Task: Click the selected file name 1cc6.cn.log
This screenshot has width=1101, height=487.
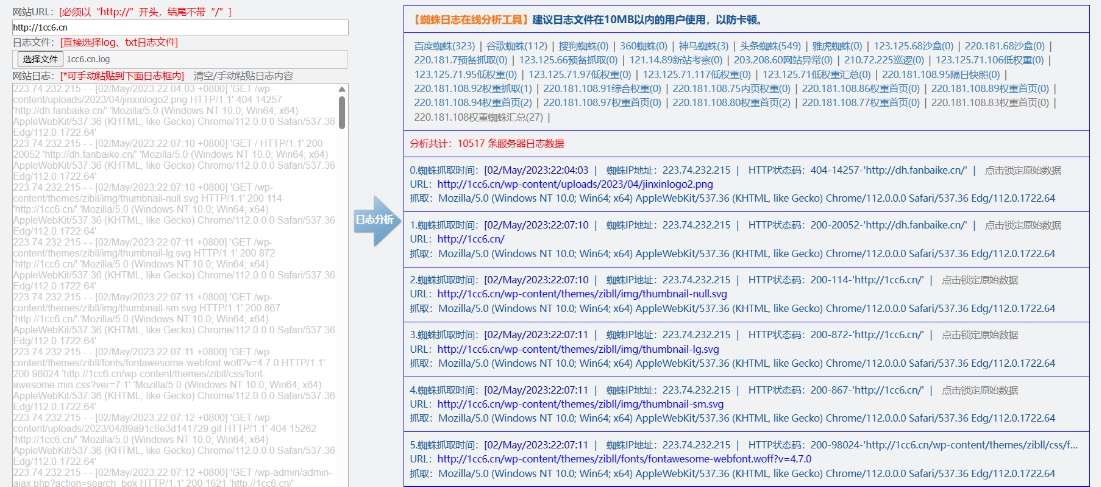Action: tap(88, 60)
